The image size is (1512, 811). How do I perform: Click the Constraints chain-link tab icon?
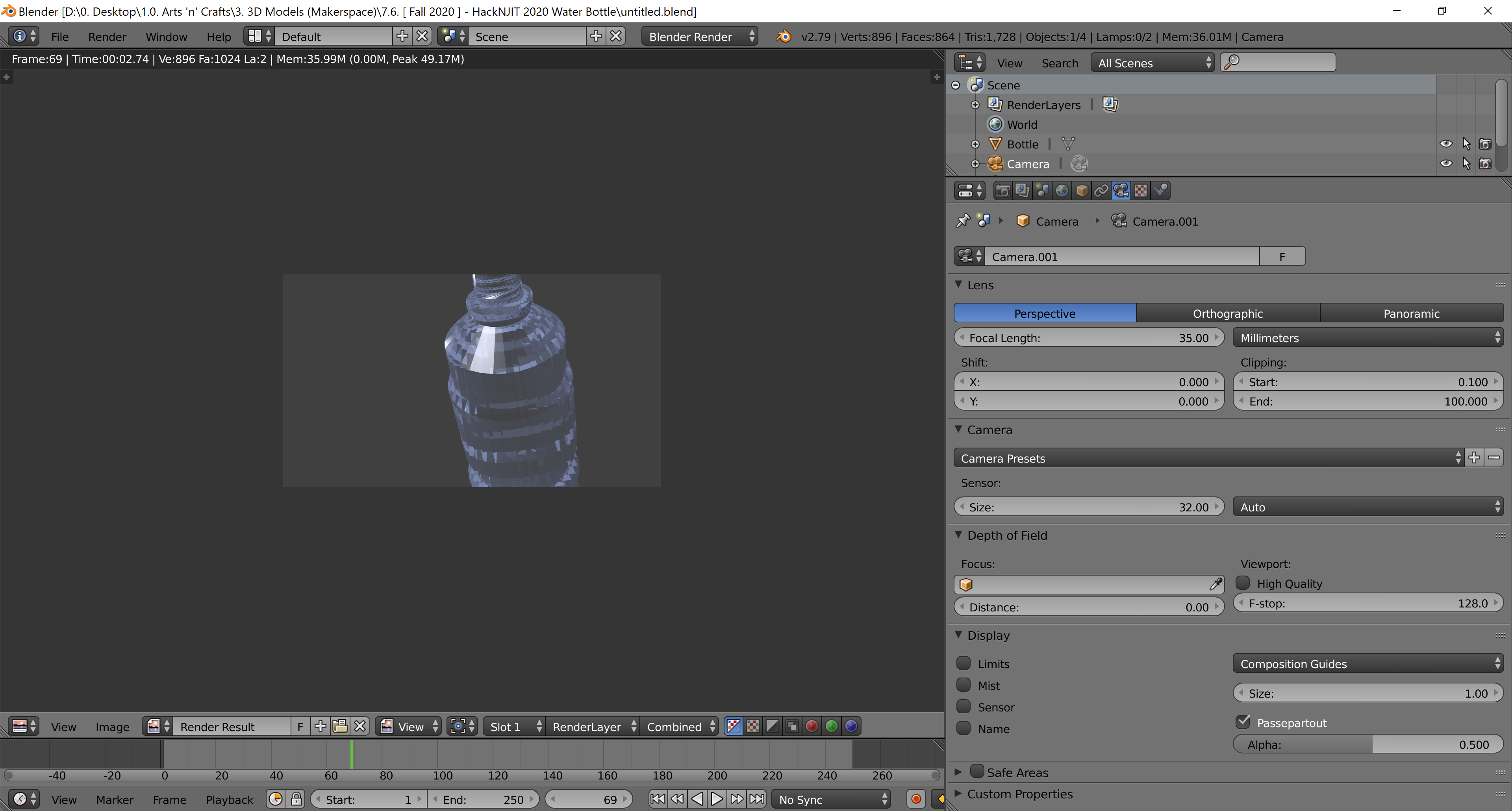coord(1101,191)
